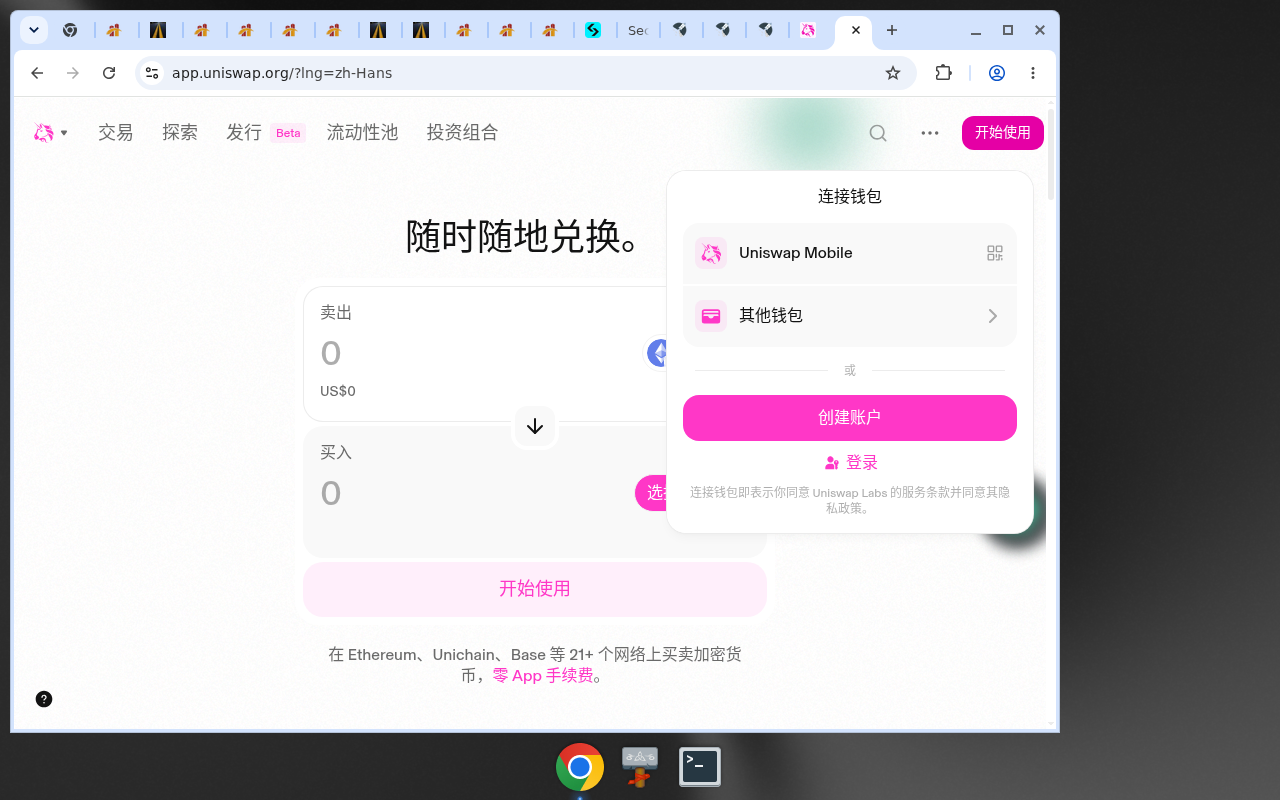Open the 流动性池 navigation item
Screen dimensions: 1280x800
[363, 132]
